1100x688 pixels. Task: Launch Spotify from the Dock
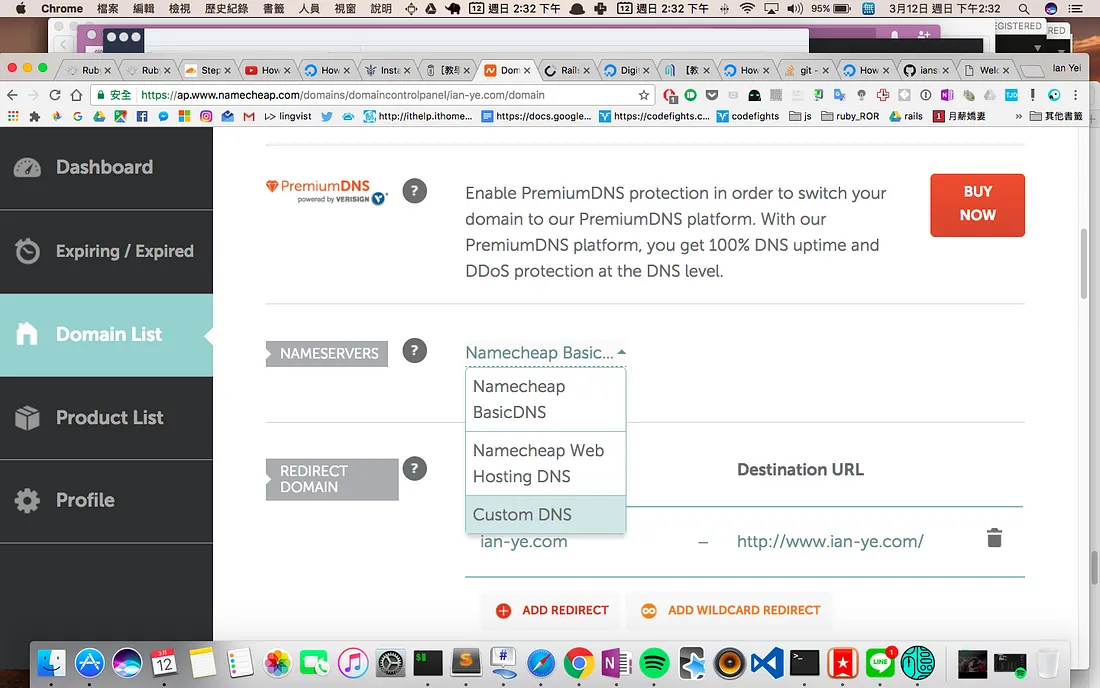(x=654, y=663)
